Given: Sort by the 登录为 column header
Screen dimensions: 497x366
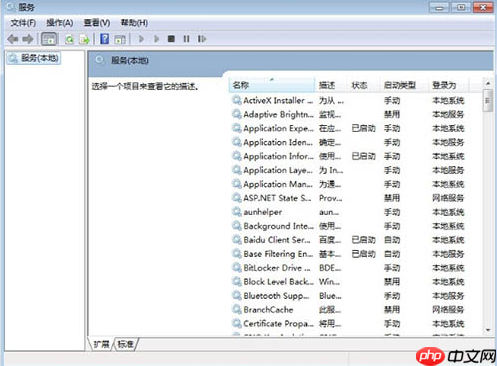Looking at the screenshot, I should [448, 85].
